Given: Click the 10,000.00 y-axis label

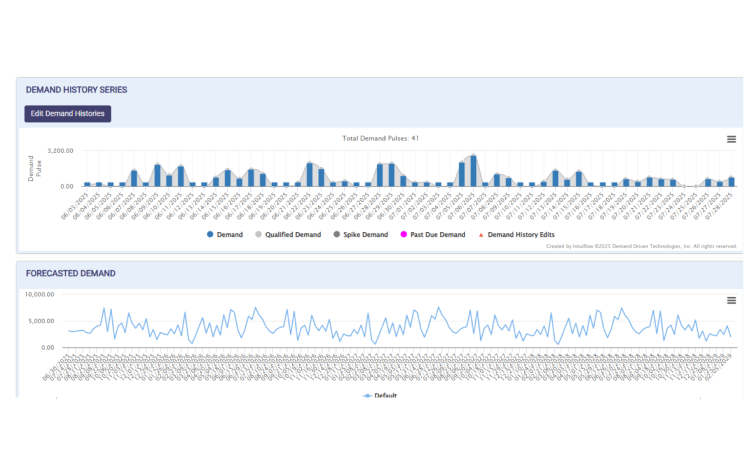Looking at the screenshot, I should [x=45, y=295].
